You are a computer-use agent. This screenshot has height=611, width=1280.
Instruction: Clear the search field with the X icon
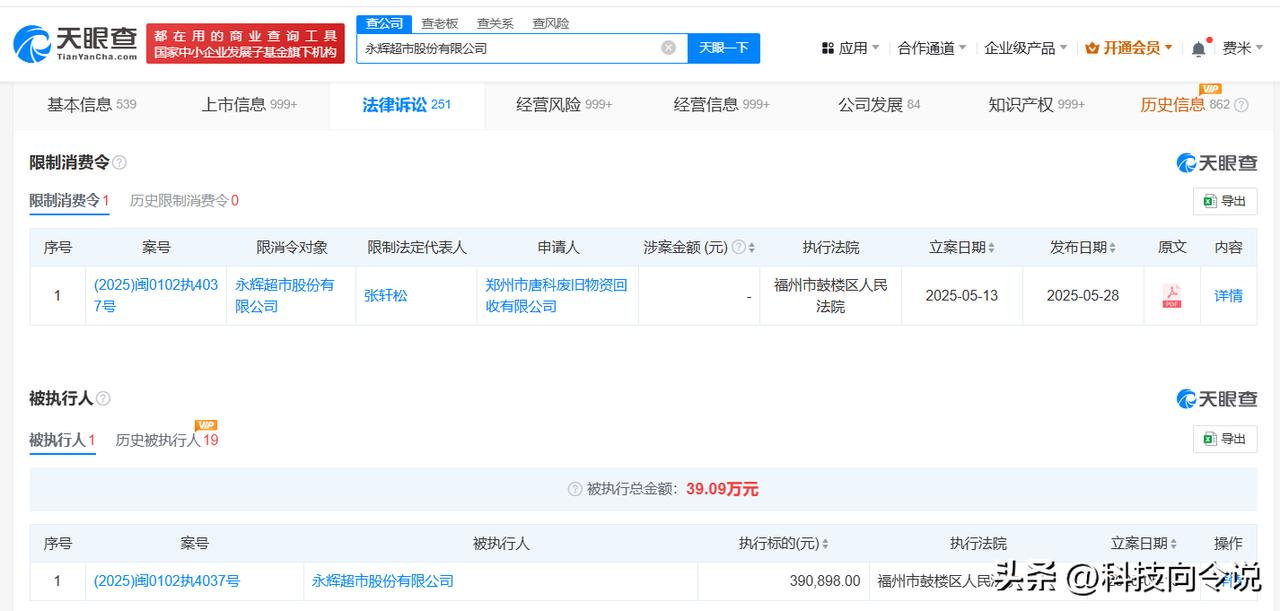click(x=668, y=47)
